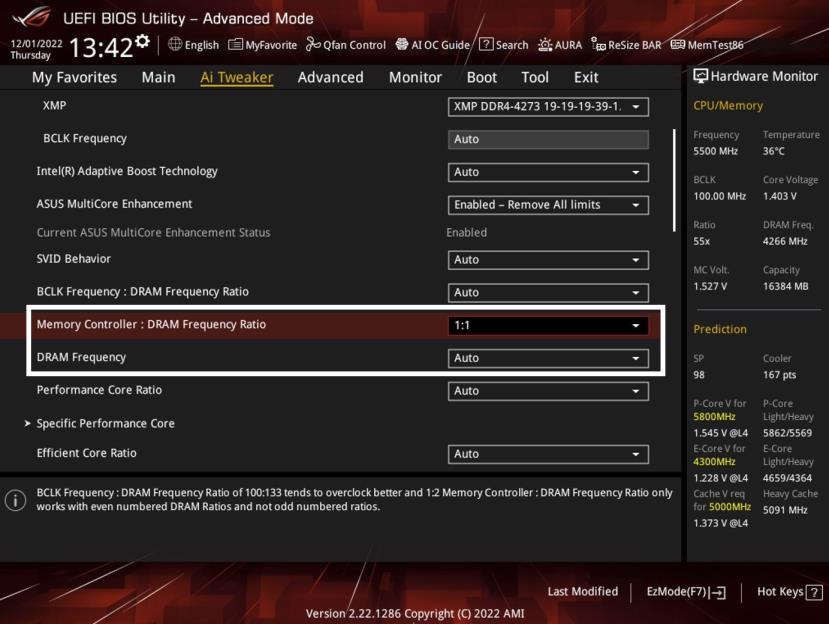Open Intel Adaptive Boost Technology dropdown
Viewport: 829px width, 624px height.
click(548, 172)
